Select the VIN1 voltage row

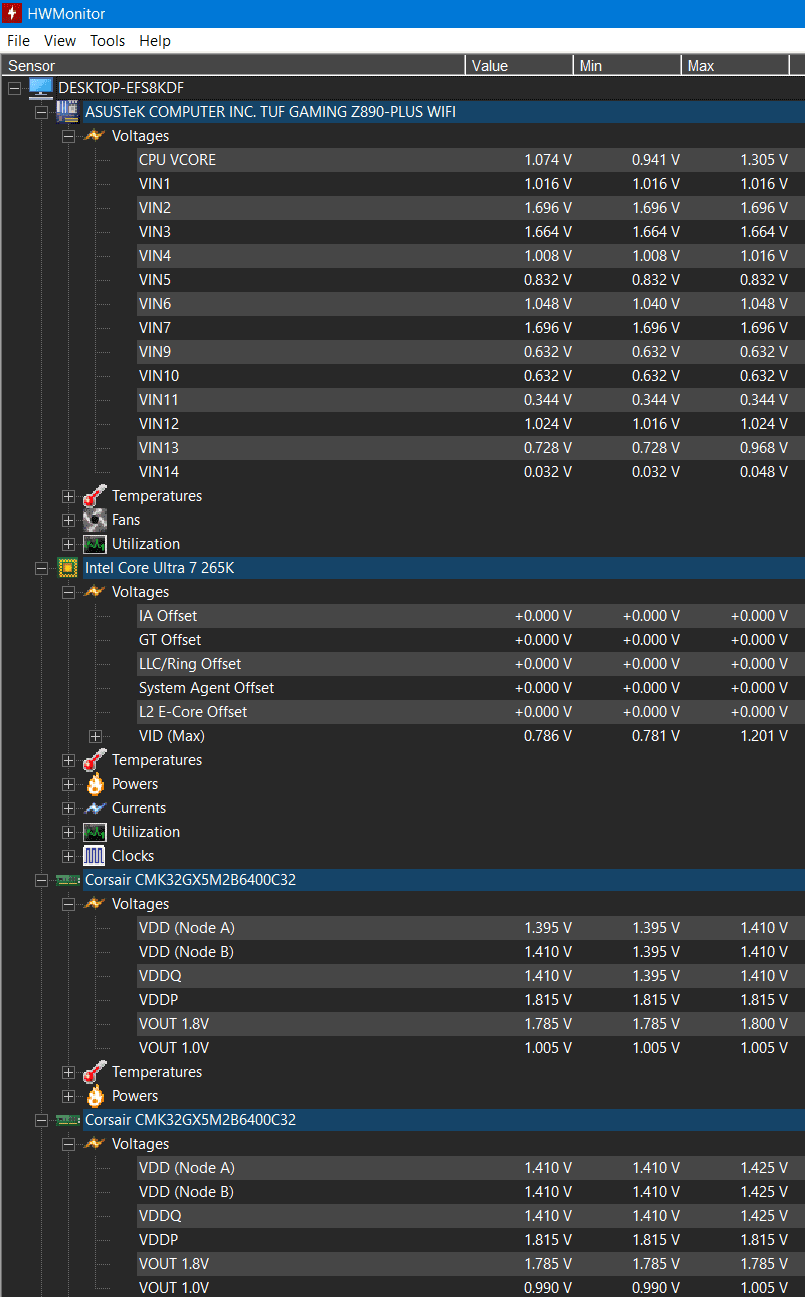470,184
